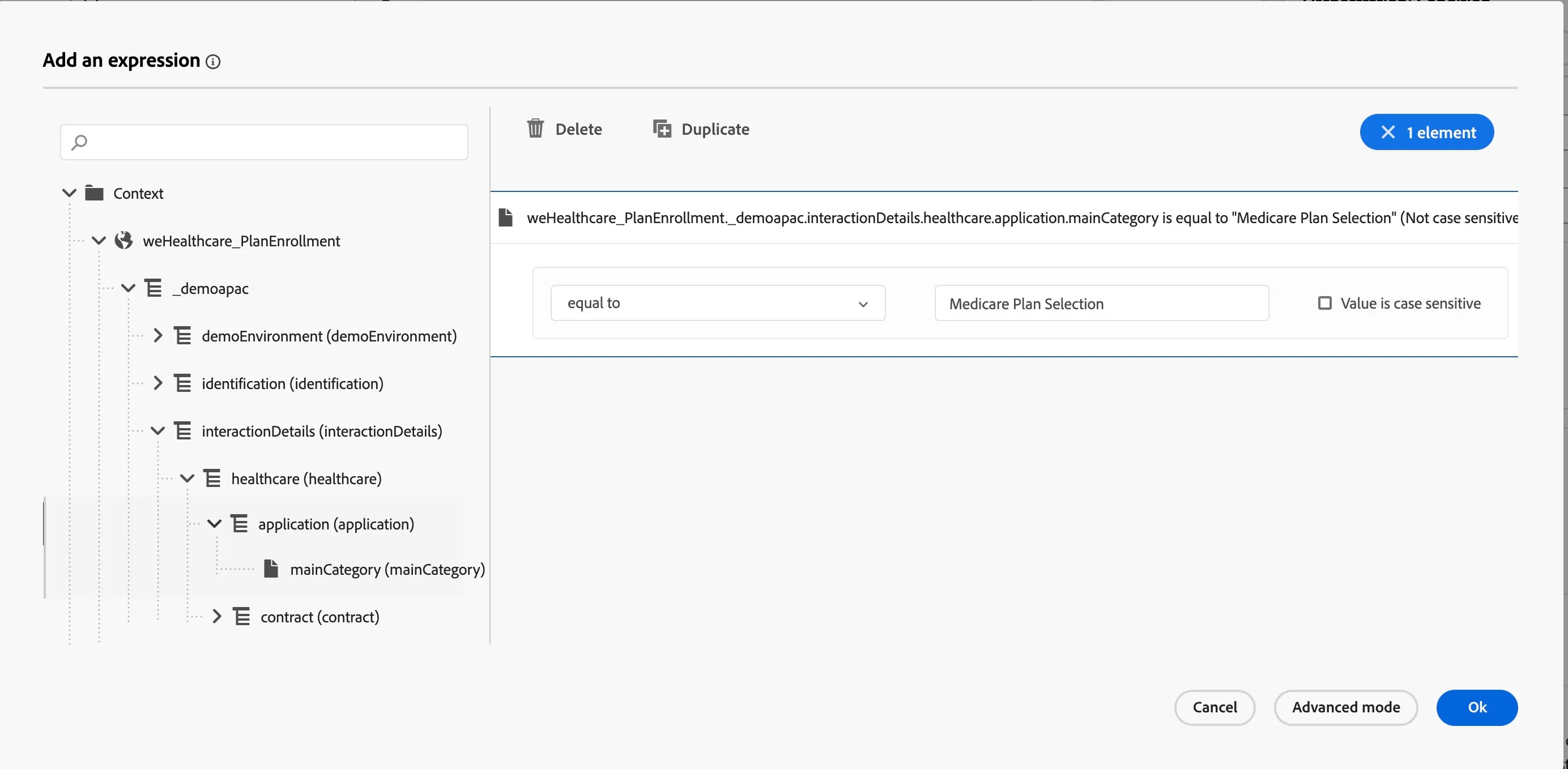Click the Duplicate label in toolbar
The height and width of the screenshot is (769, 1568).
(715, 129)
